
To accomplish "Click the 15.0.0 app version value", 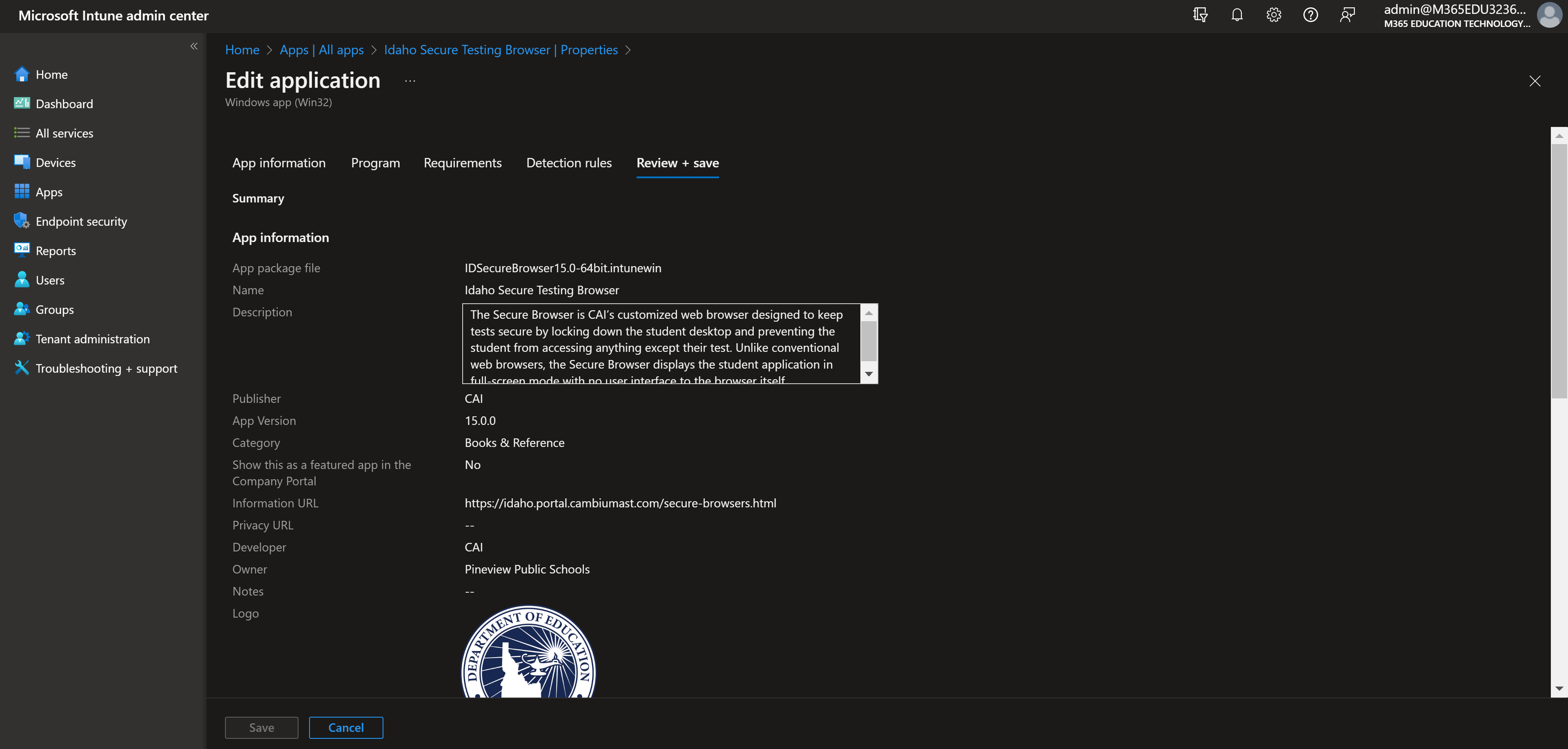I will (x=480, y=421).
